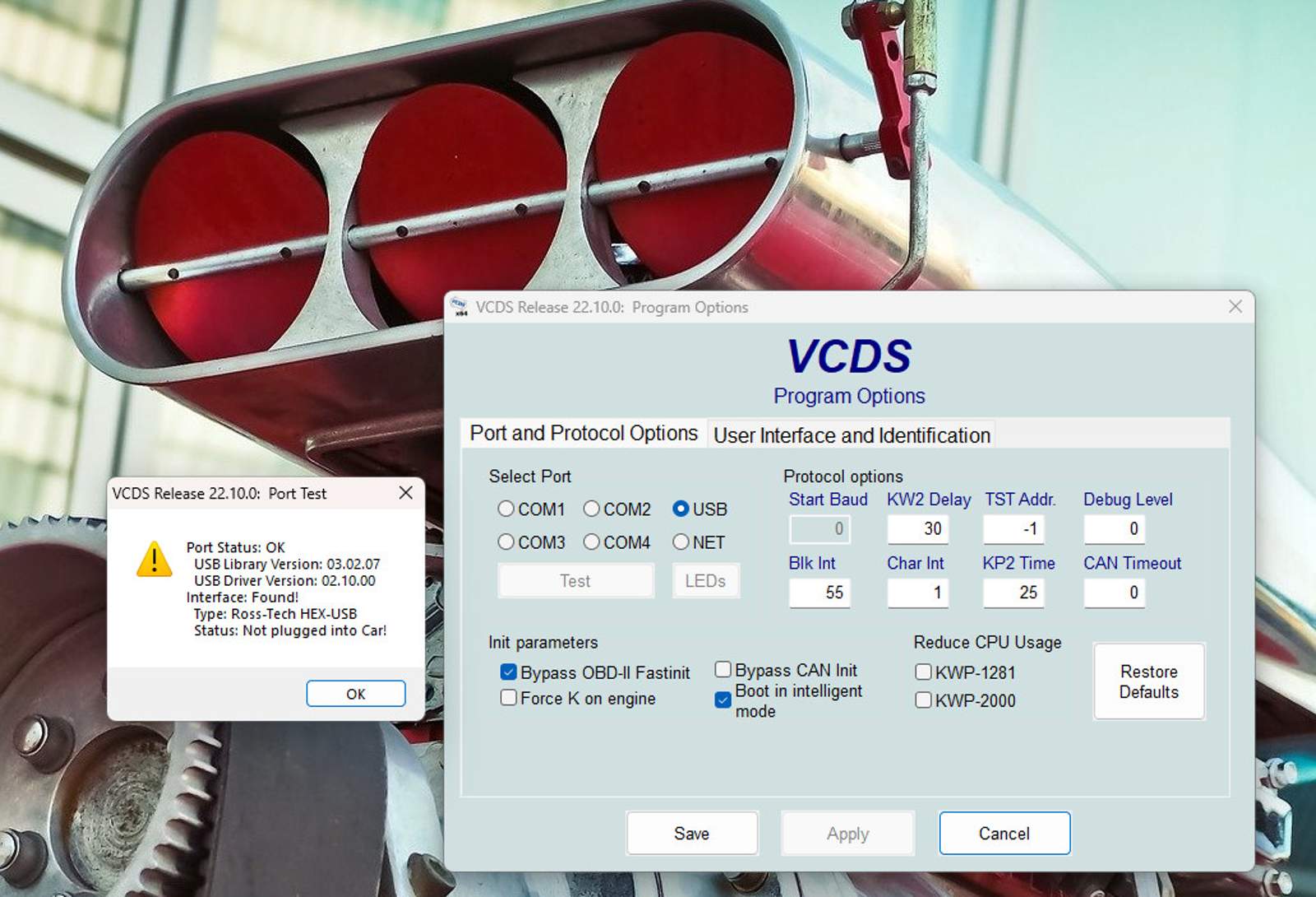The width and height of the screenshot is (1316, 897).
Task: Enable Bypass CAN Init checkbox
Action: click(x=723, y=669)
